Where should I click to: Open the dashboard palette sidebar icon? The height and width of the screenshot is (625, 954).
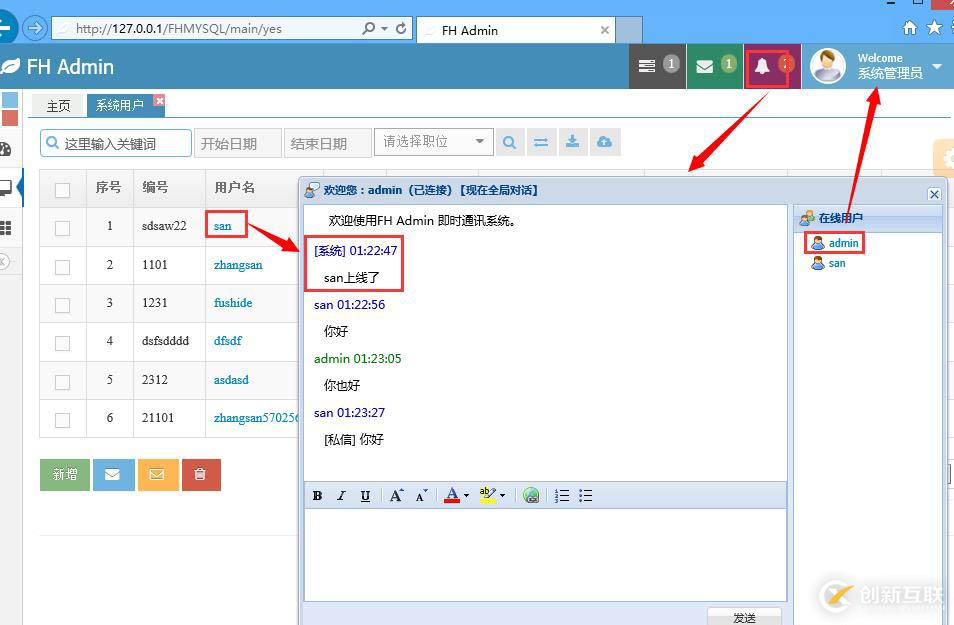tap(5, 148)
